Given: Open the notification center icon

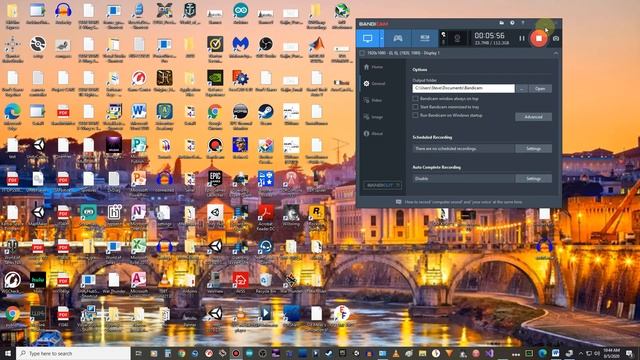Looking at the screenshot, I should click(630, 353).
